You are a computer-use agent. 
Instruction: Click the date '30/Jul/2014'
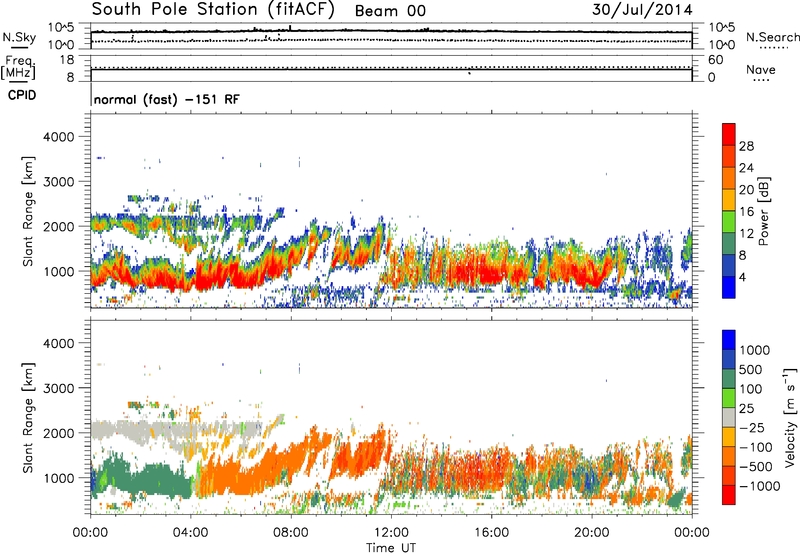click(642, 10)
